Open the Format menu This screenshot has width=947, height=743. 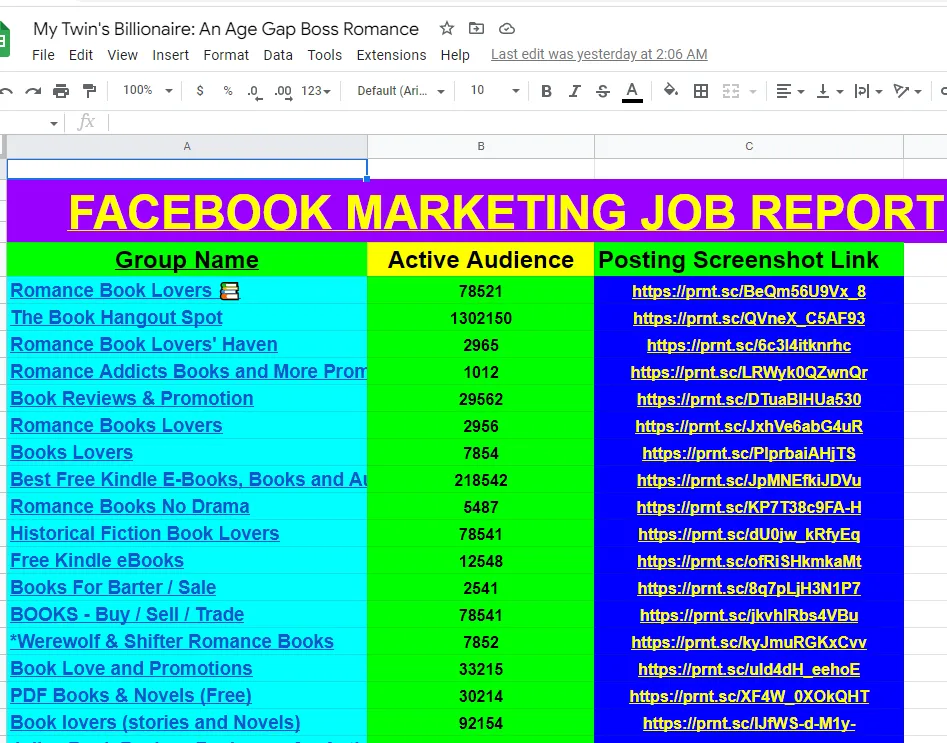pos(226,55)
